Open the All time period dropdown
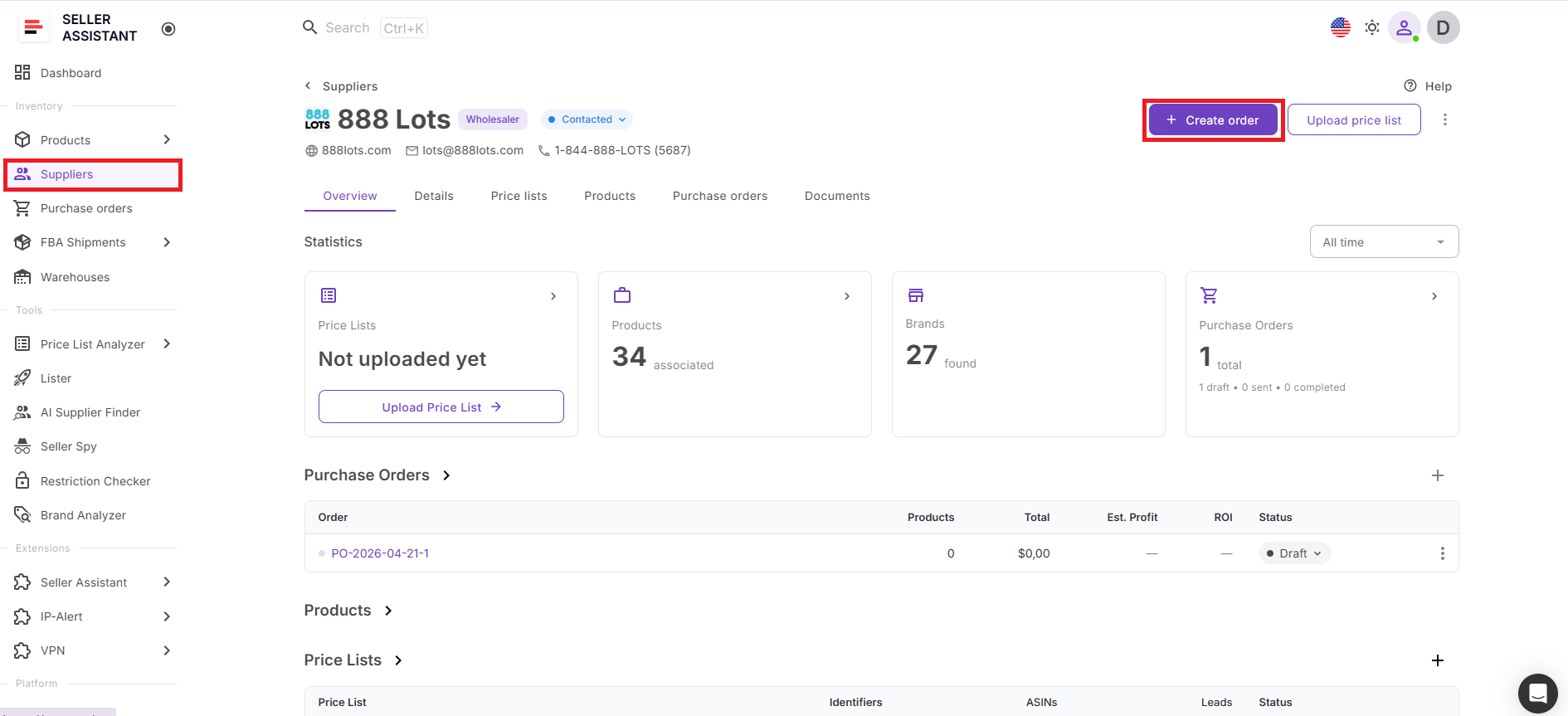The width and height of the screenshot is (1568, 716). tap(1384, 242)
